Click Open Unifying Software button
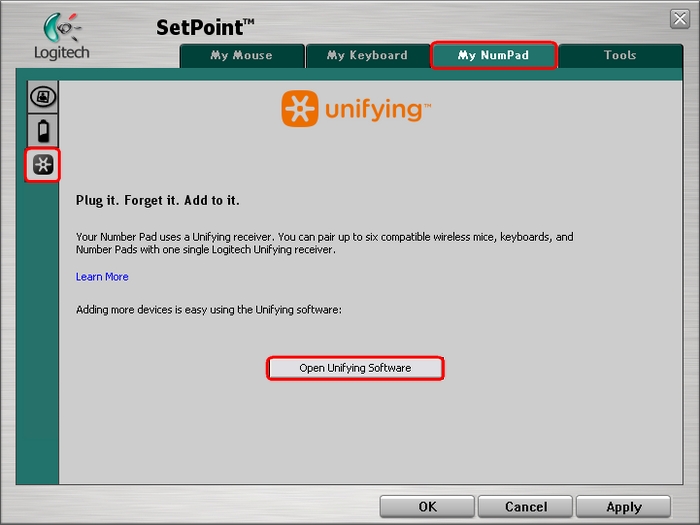The width and height of the screenshot is (700, 525). 355,368
